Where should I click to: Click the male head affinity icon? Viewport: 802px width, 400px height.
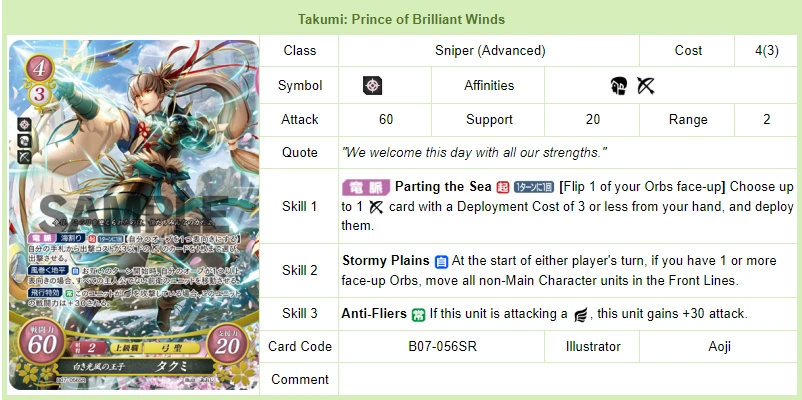(x=619, y=86)
